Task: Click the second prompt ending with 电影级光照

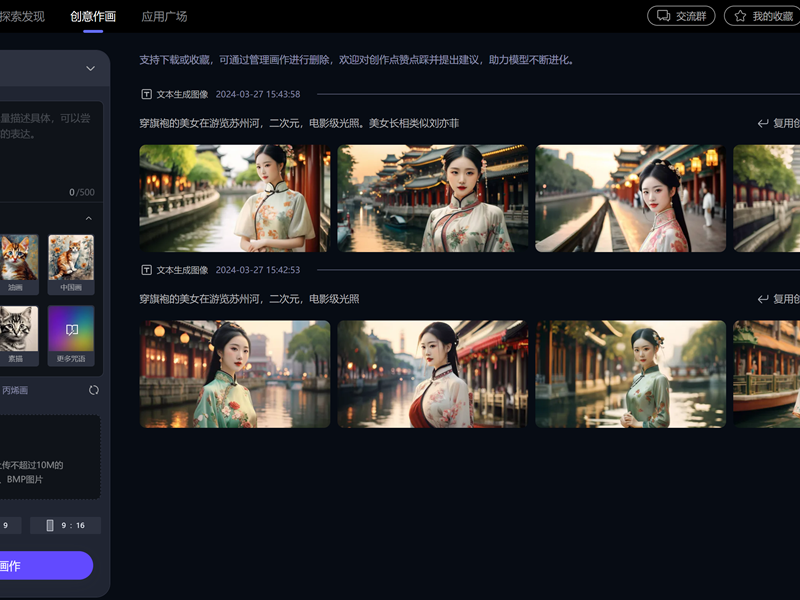Action: 249,299
